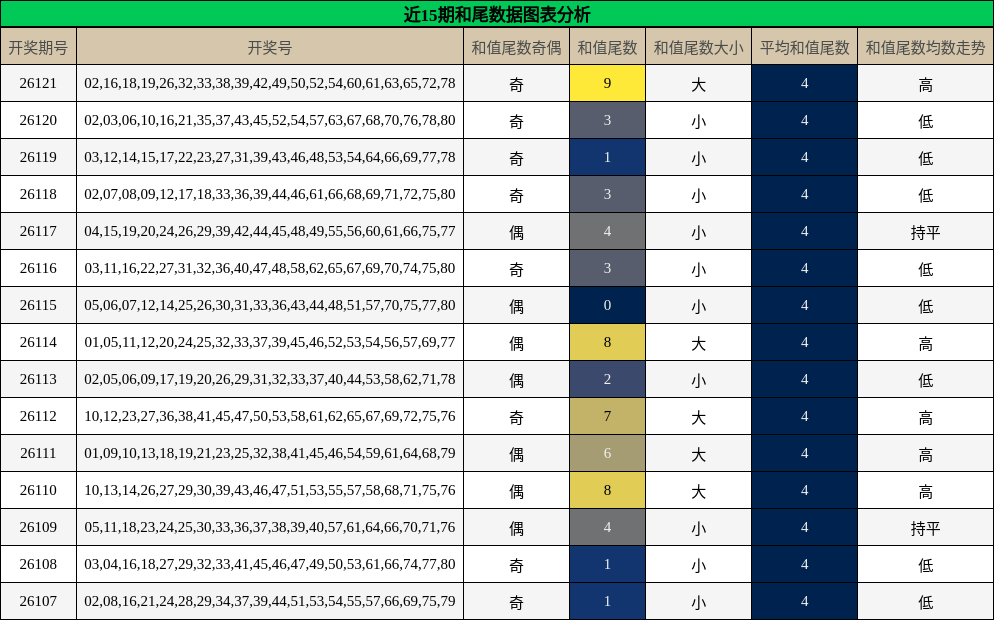The height and width of the screenshot is (620, 994).
Task: Click the average value 4 in row 26121
Action: [804, 83]
